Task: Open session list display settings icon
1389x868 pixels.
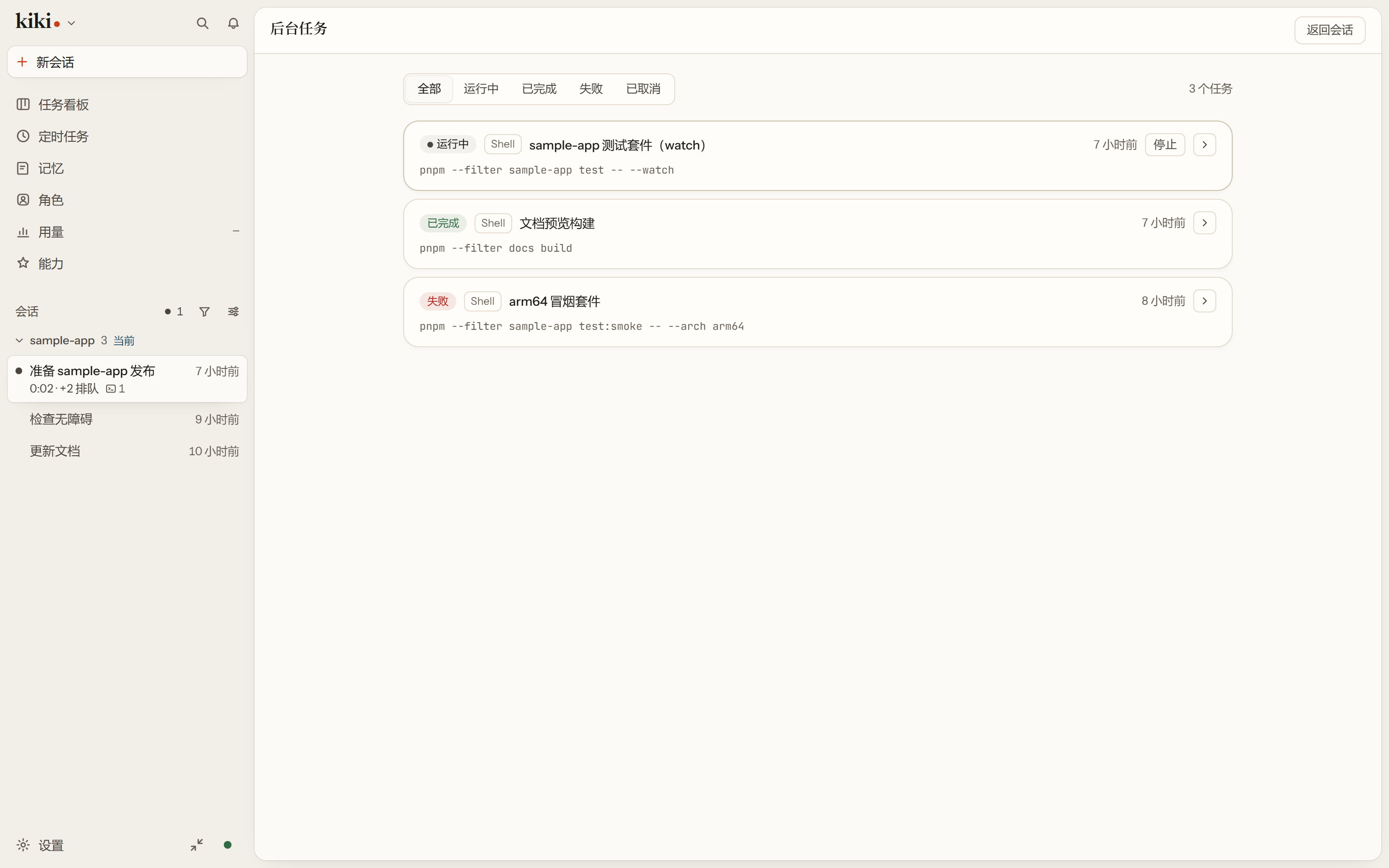Action: [x=233, y=312]
